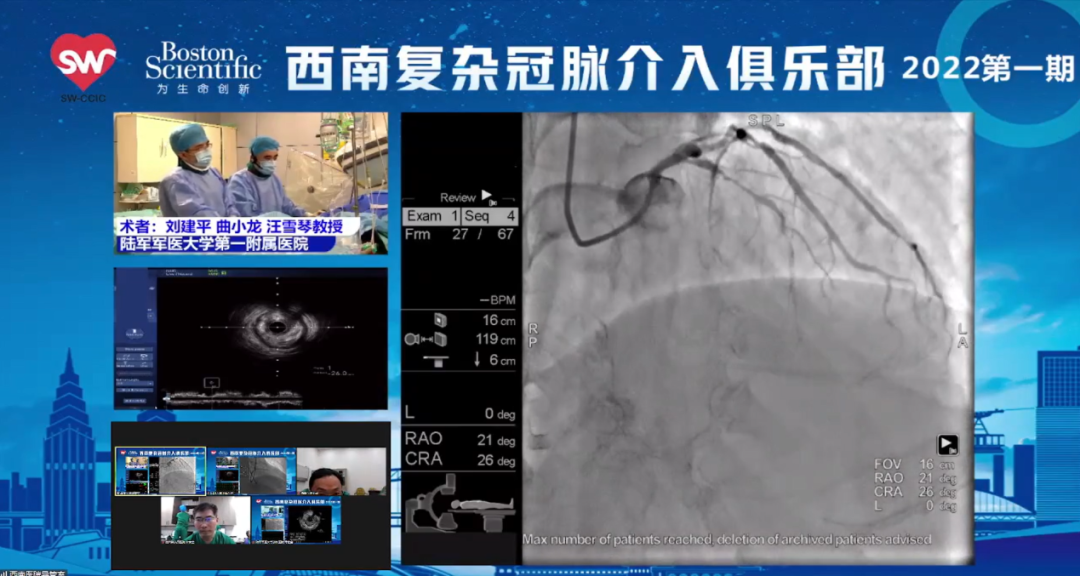Click the Frm 27 / 67 frame counter
This screenshot has width=1080, height=576.
(x=459, y=235)
